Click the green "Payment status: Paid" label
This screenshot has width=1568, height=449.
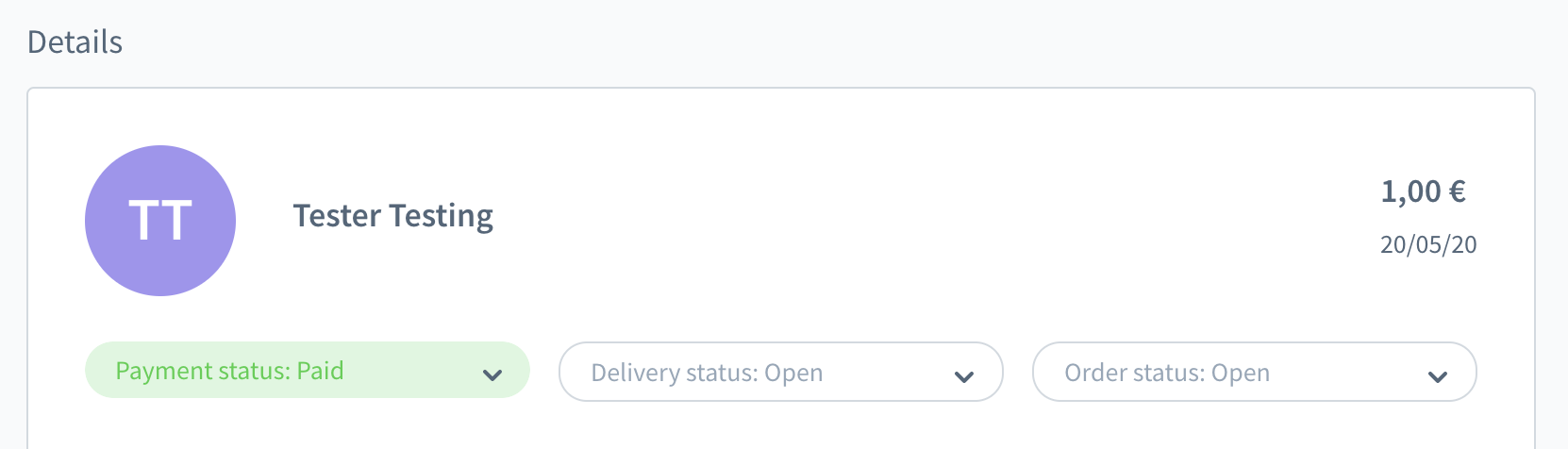click(229, 371)
